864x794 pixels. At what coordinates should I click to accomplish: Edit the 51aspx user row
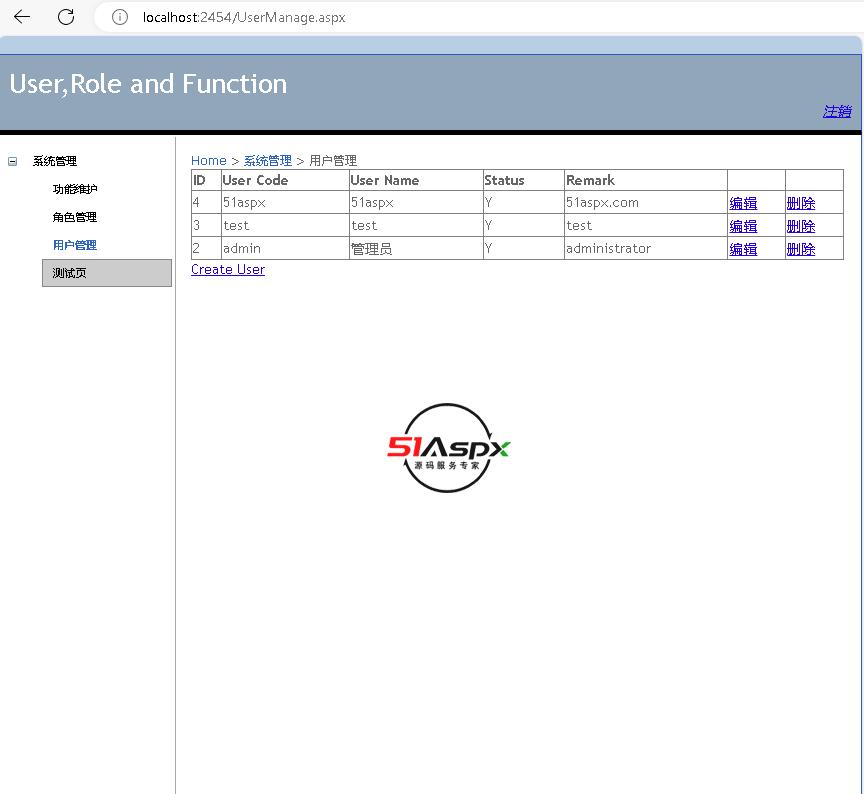click(x=743, y=203)
